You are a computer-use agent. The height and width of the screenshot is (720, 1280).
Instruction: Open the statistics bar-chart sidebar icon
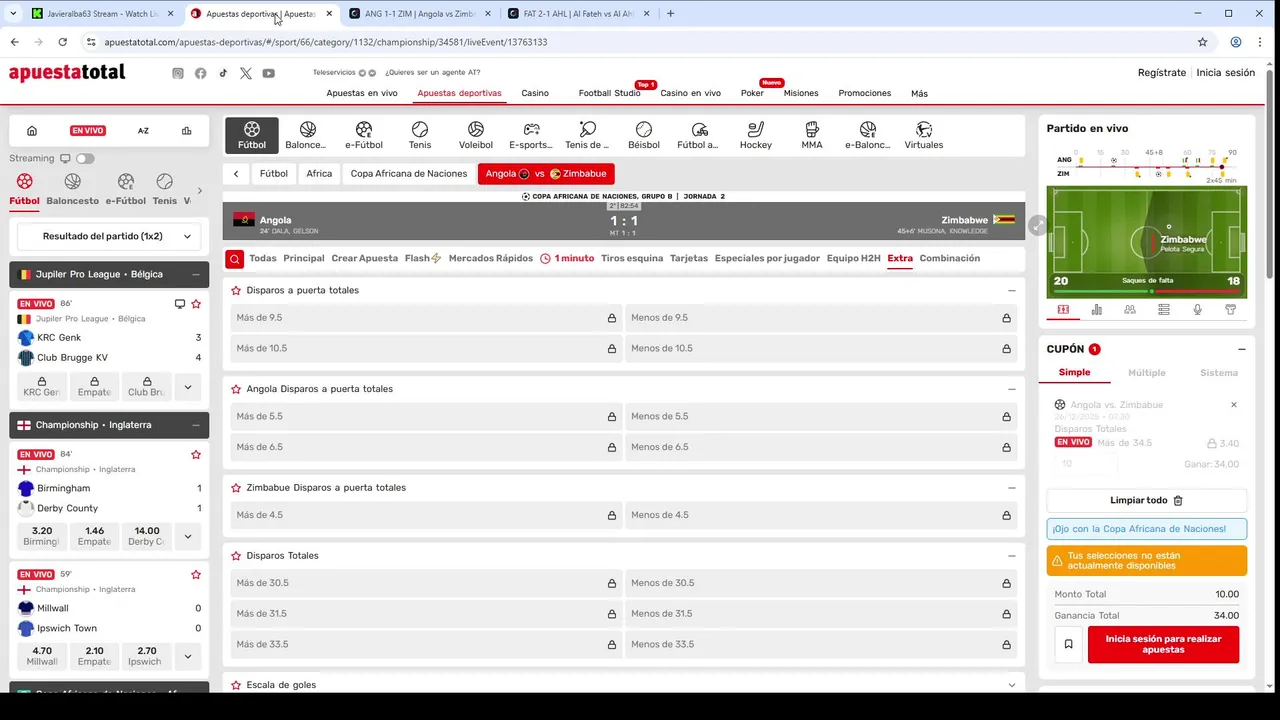coord(187,131)
